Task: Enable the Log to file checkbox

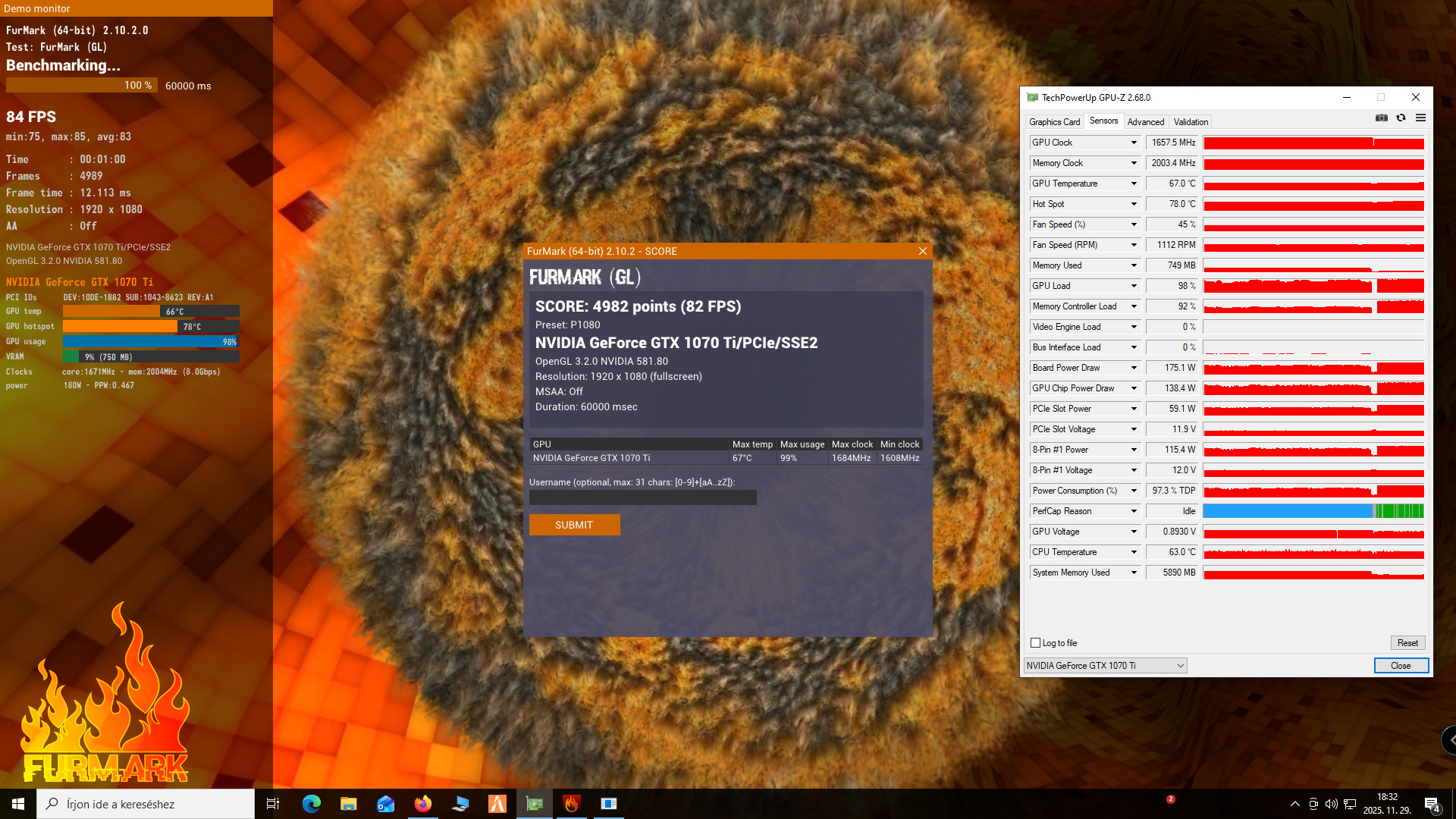Action: point(1035,643)
